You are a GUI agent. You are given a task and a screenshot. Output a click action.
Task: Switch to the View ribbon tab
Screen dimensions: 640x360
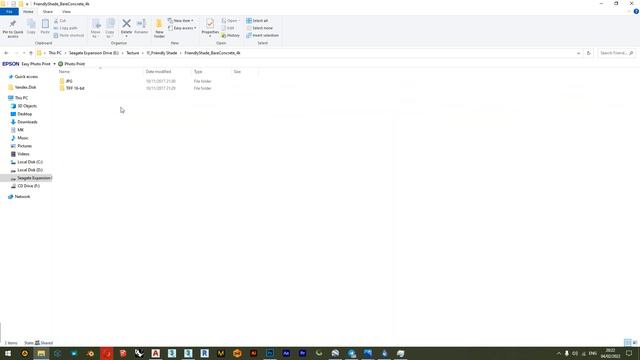tap(66, 12)
